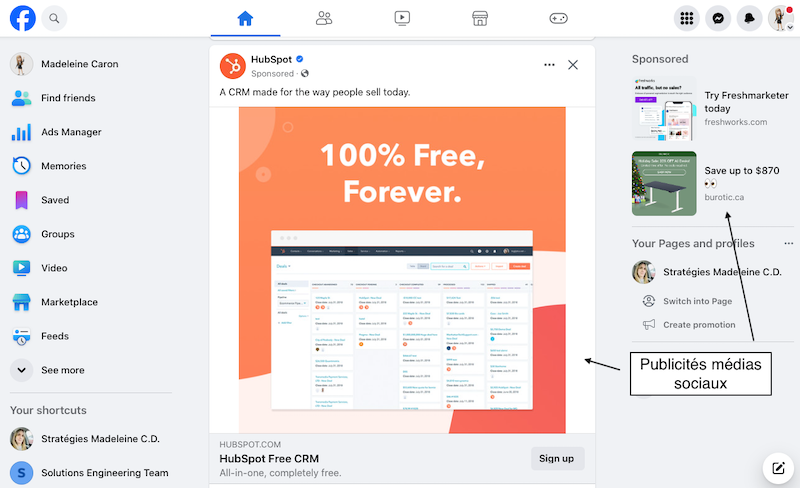Open the Freshmarketer ad thumbnail

click(664, 108)
